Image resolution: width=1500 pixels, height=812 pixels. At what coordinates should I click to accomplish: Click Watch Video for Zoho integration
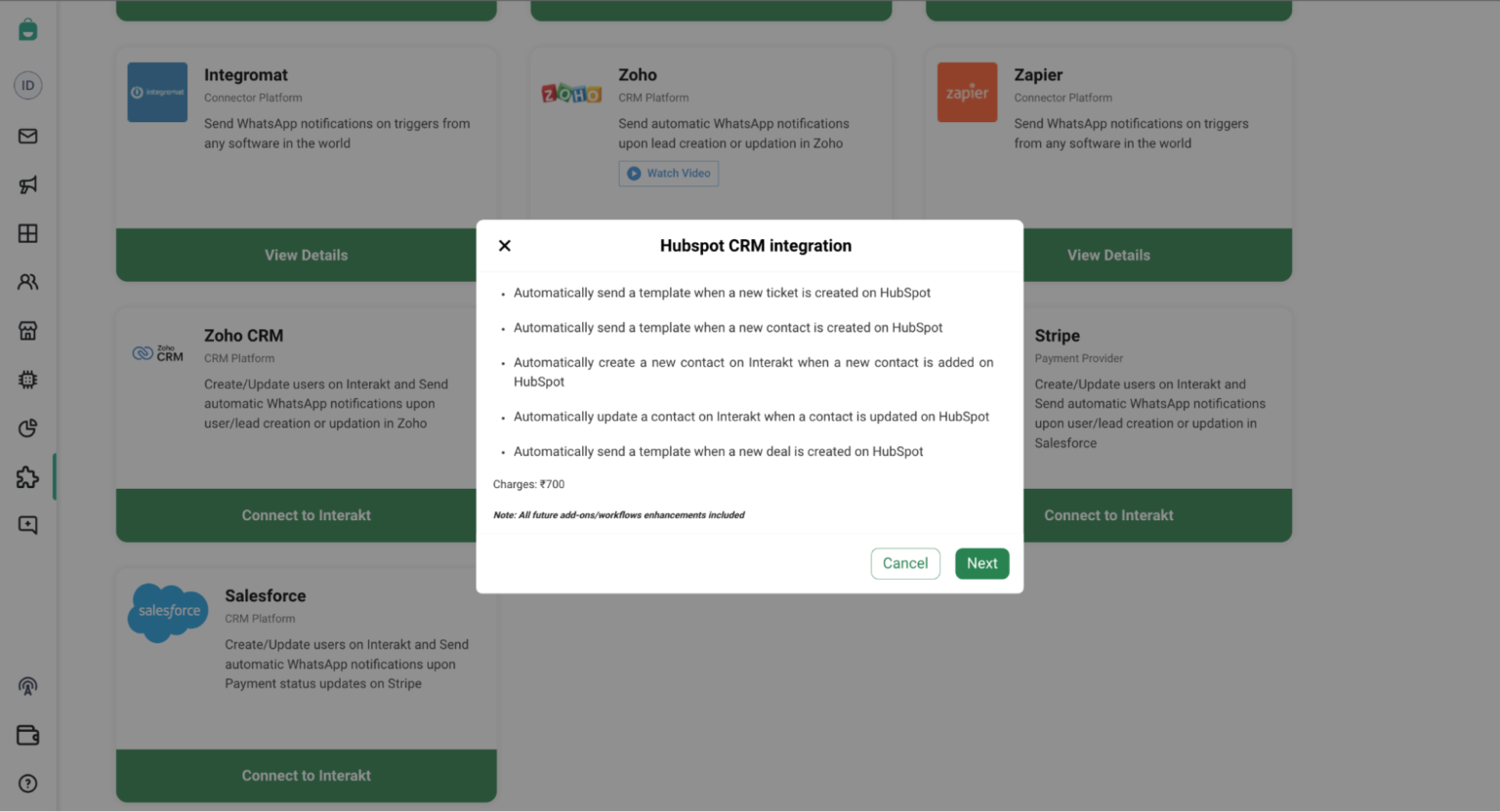[668, 173]
